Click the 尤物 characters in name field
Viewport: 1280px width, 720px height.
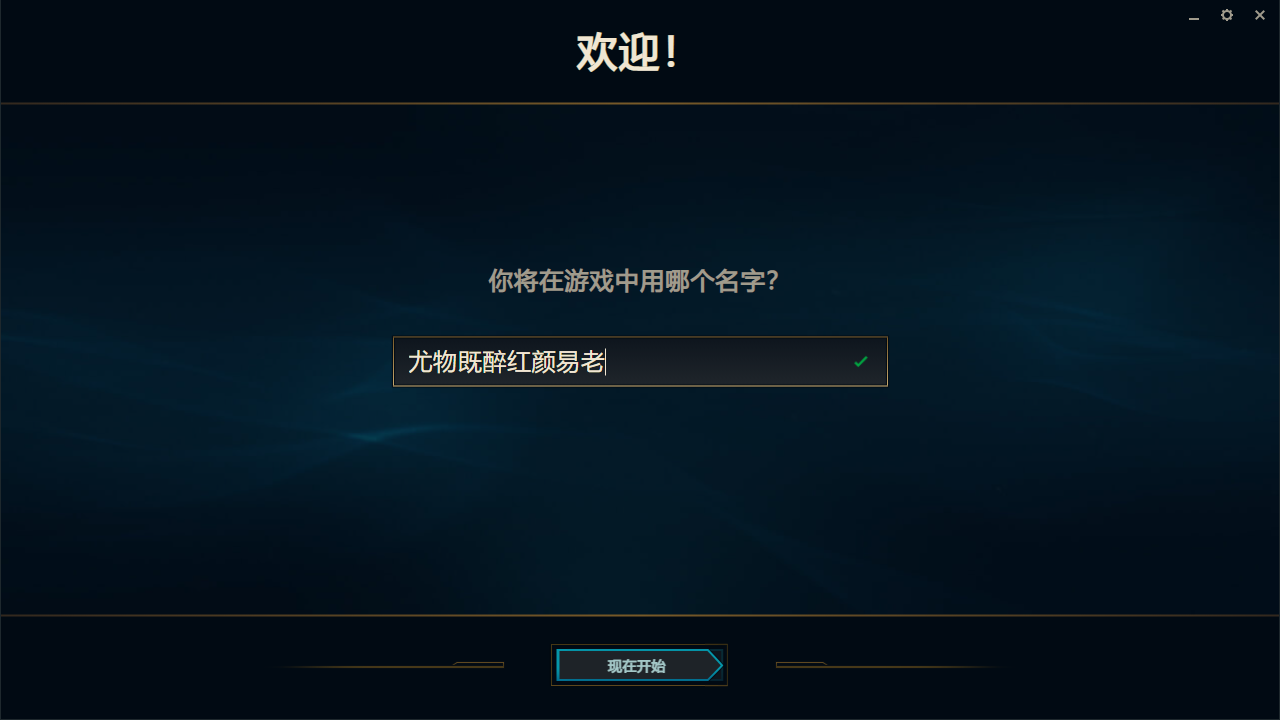point(432,361)
